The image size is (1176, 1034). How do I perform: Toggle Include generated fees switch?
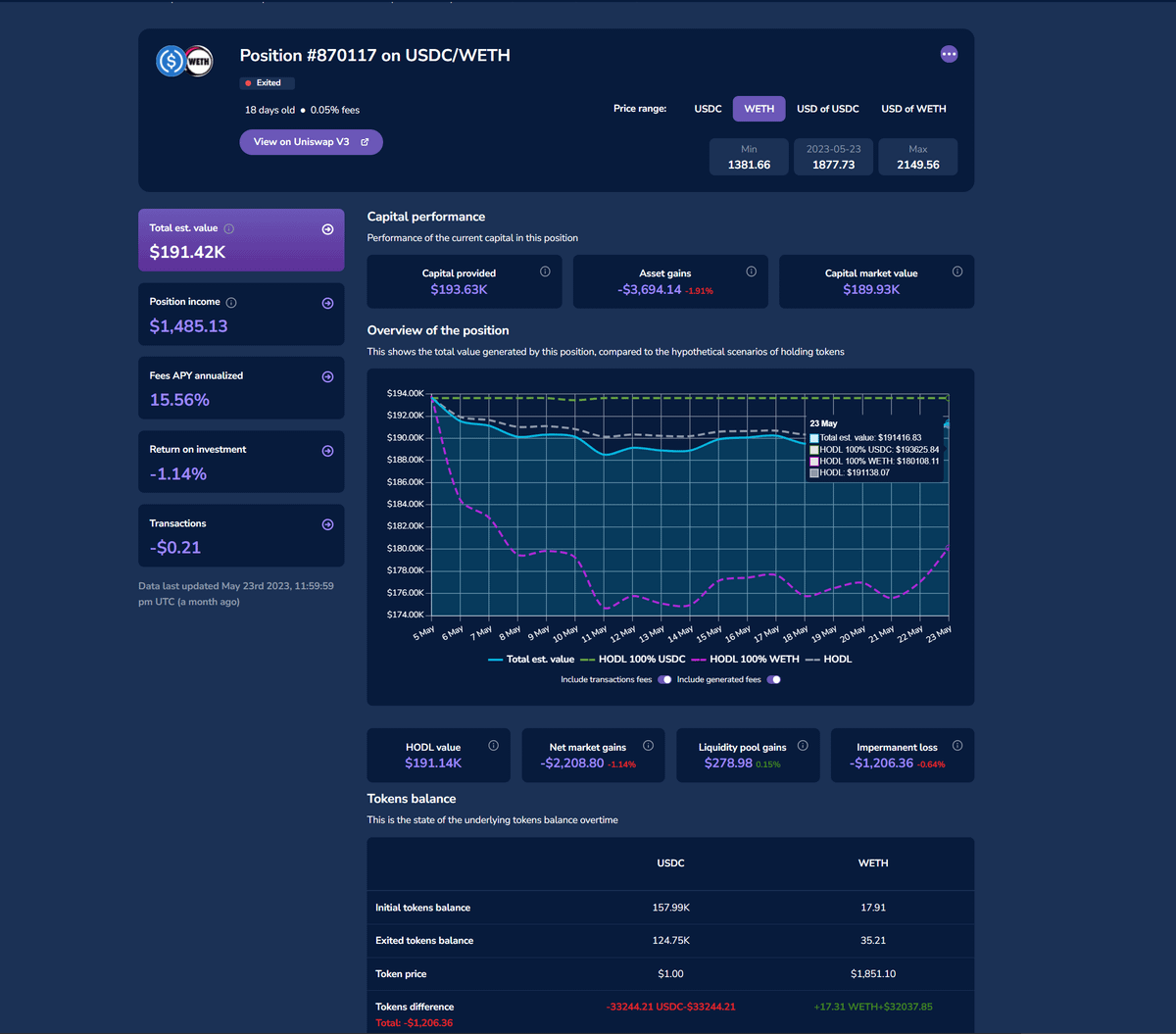[773, 679]
